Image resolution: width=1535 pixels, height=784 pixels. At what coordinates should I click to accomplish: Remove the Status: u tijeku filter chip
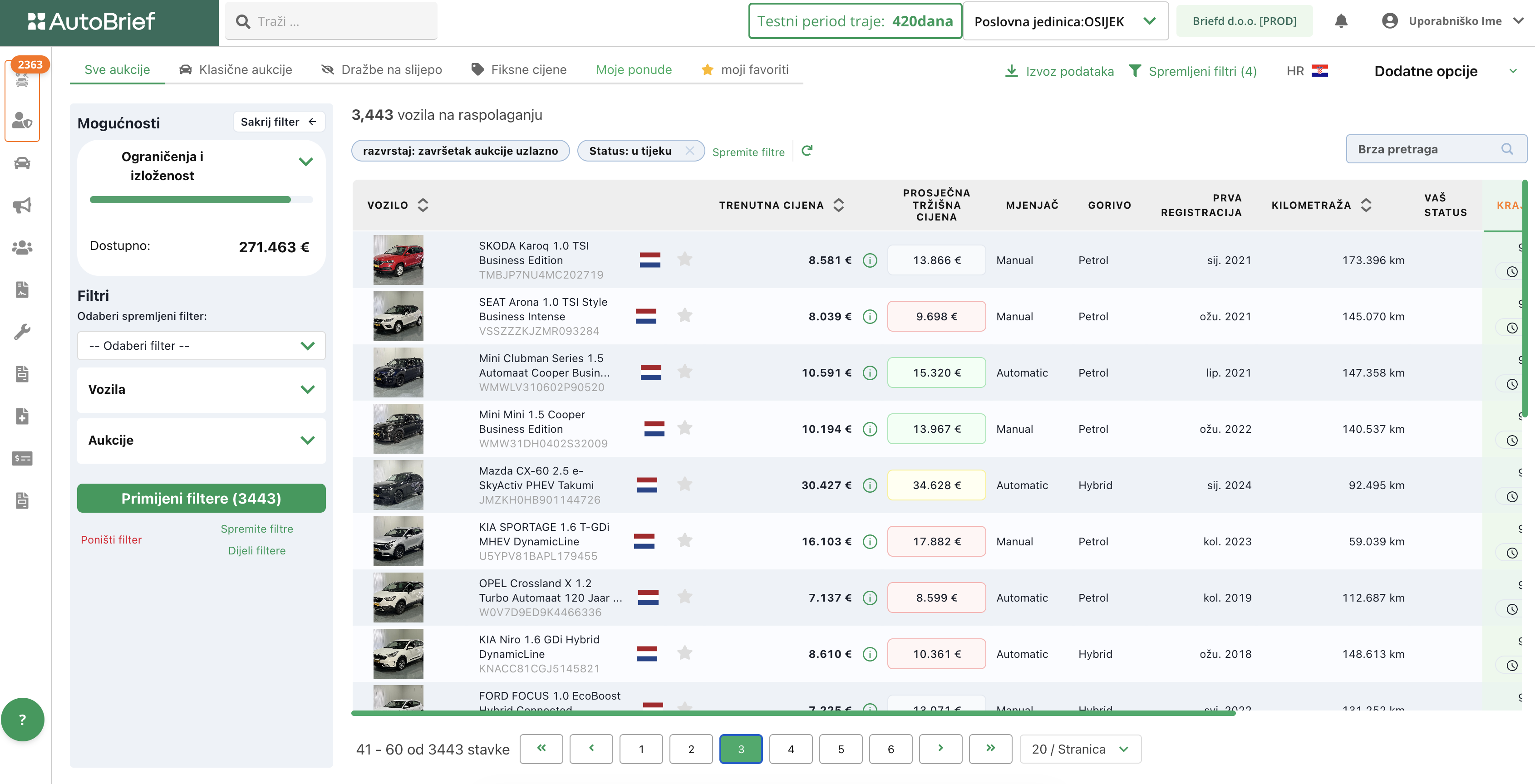coord(689,151)
